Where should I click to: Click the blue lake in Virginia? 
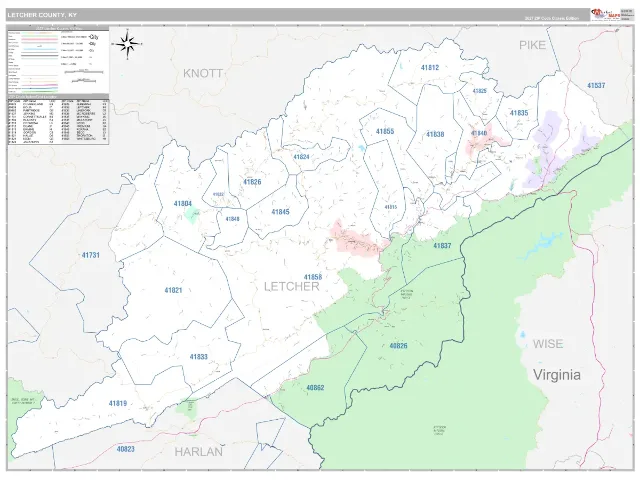tap(542, 244)
